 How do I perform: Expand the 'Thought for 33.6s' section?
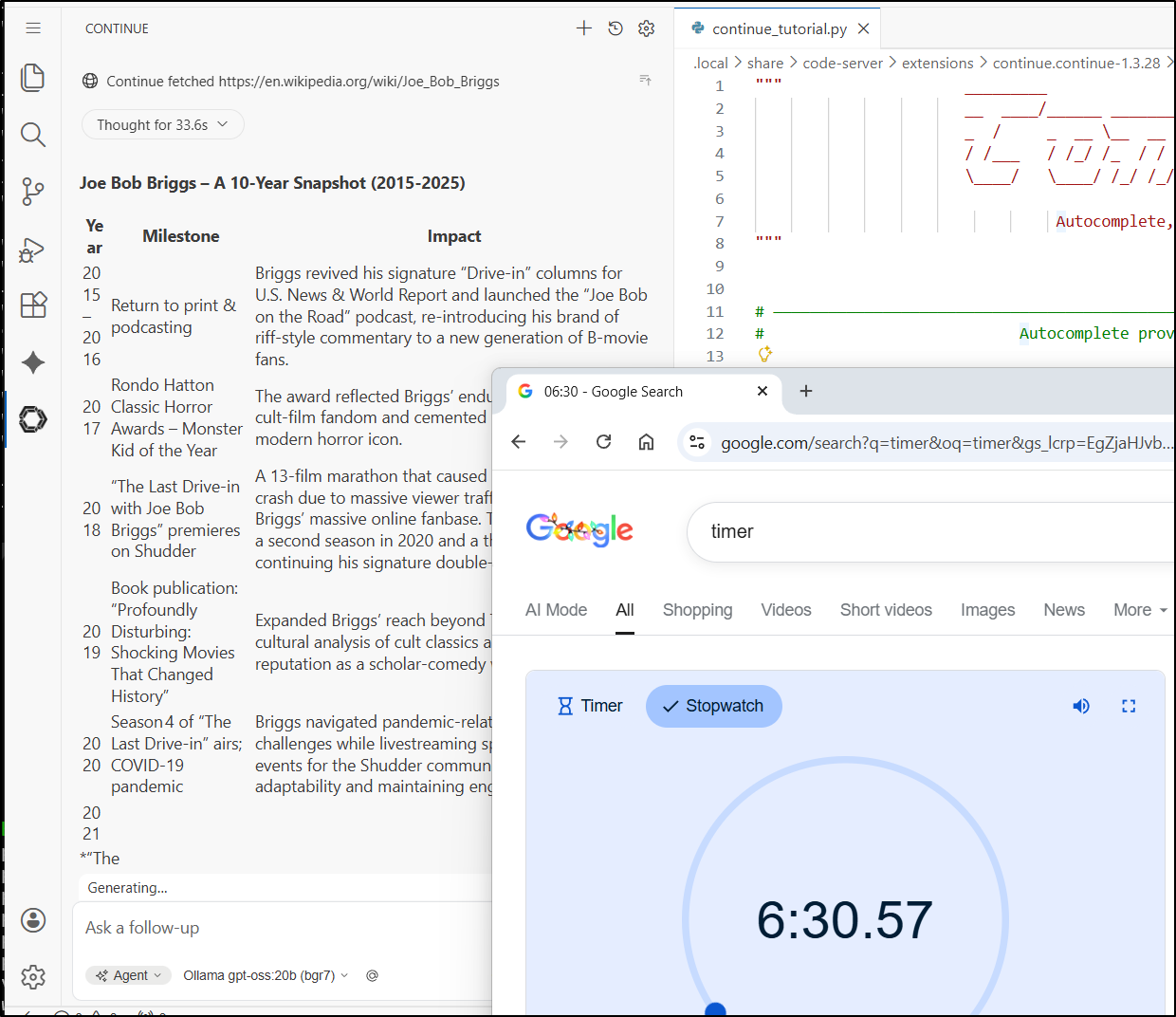[x=162, y=124]
